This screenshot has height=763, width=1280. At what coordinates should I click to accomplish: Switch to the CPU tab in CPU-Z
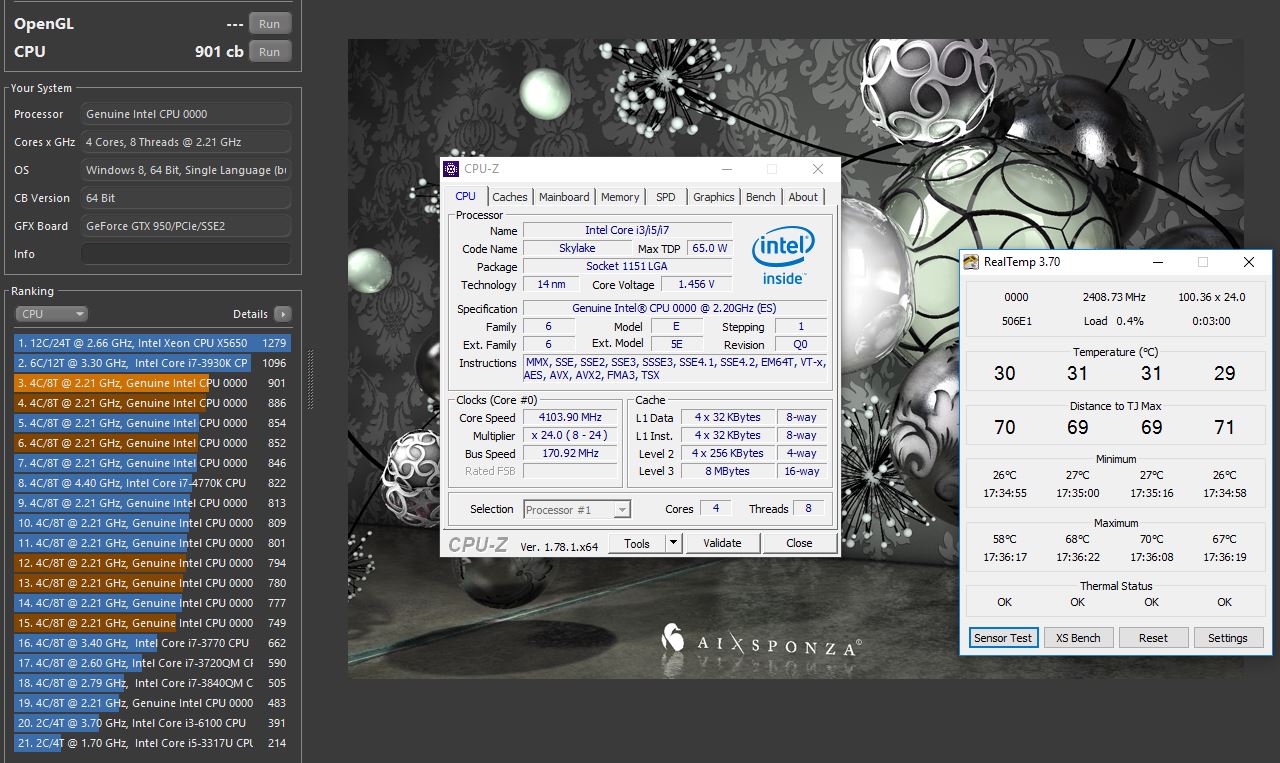(465, 196)
